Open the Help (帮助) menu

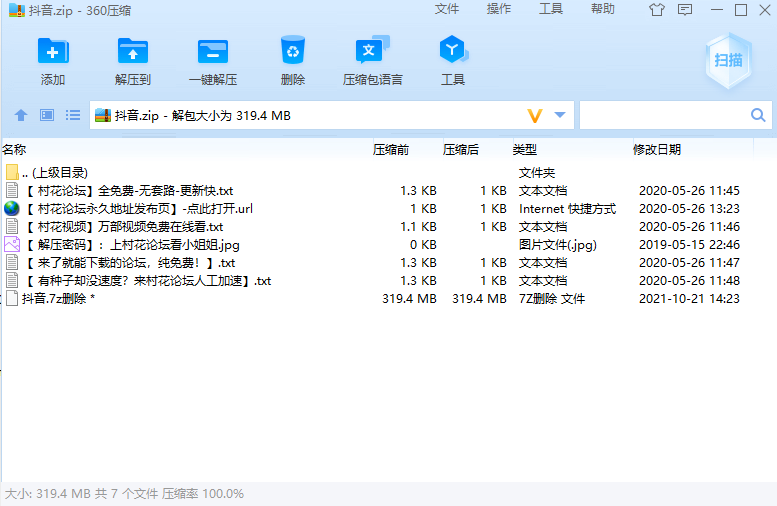(603, 10)
